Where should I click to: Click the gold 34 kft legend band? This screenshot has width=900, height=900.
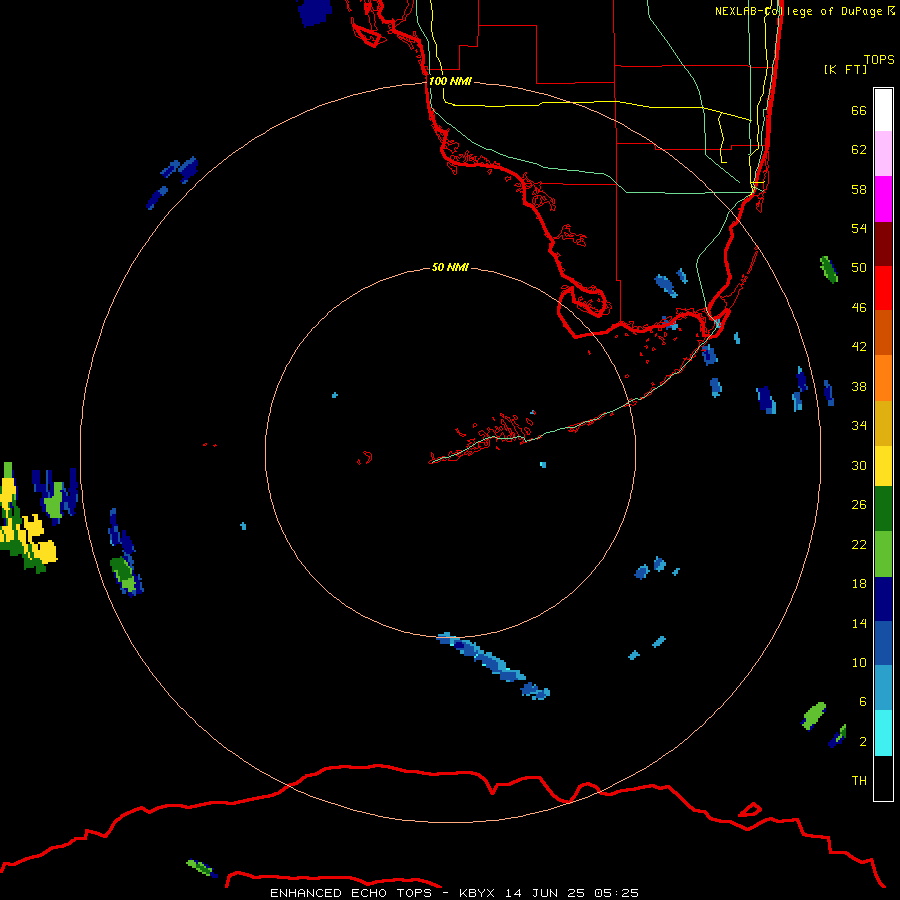pos(883,423)
